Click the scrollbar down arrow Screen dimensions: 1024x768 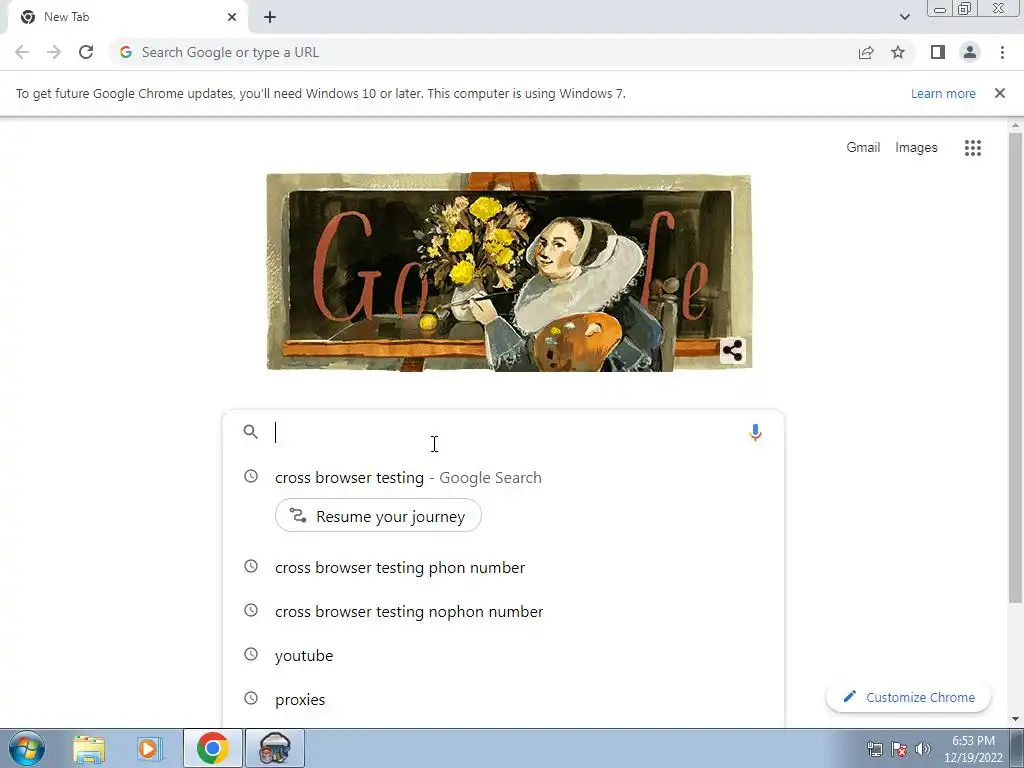point(1015,720)
